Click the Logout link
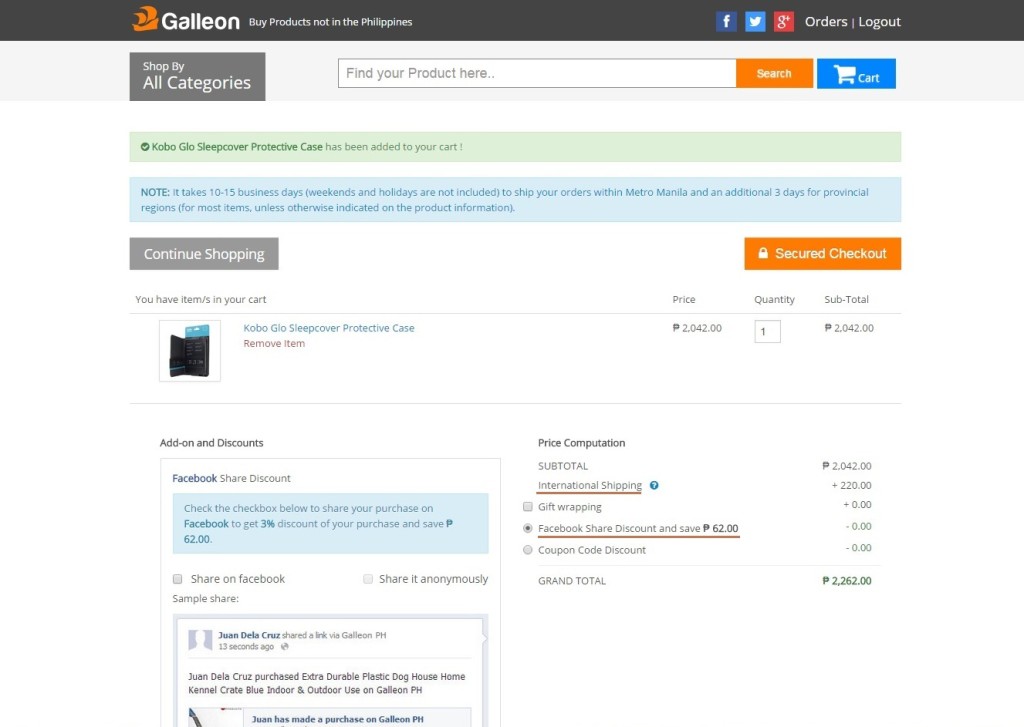The width and height of the screenshot is (1024, 727). point(879,22)
